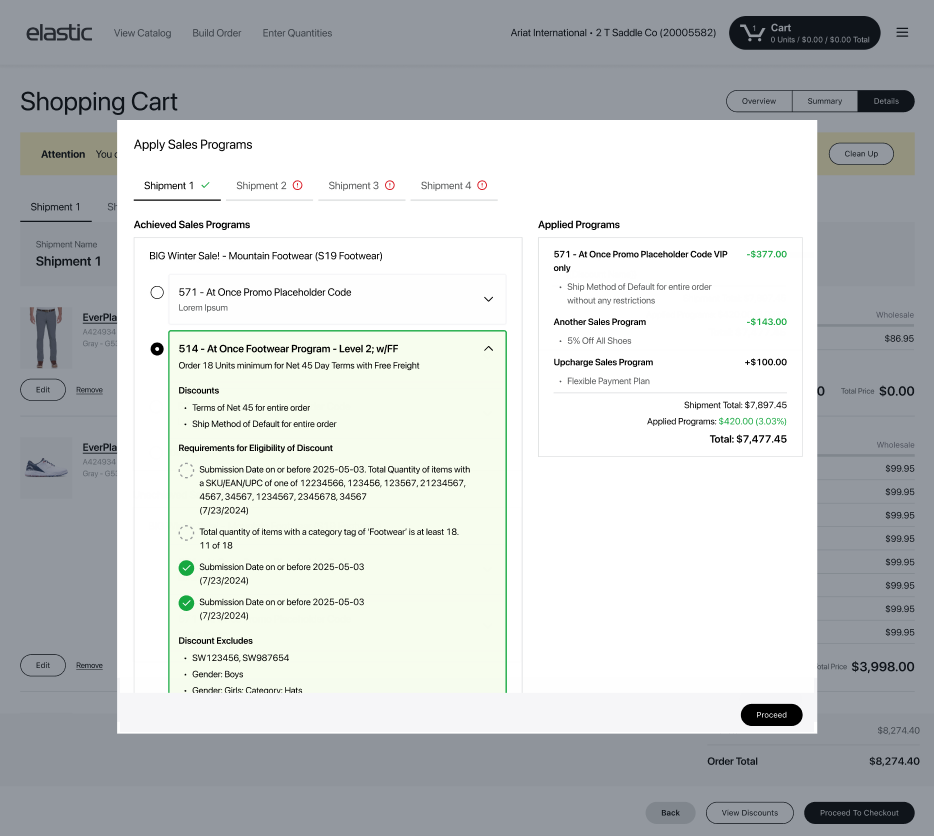Click the Shipment 2 red alert icon
The height and width of the screenshot is (836, 934).
[298, 185]
